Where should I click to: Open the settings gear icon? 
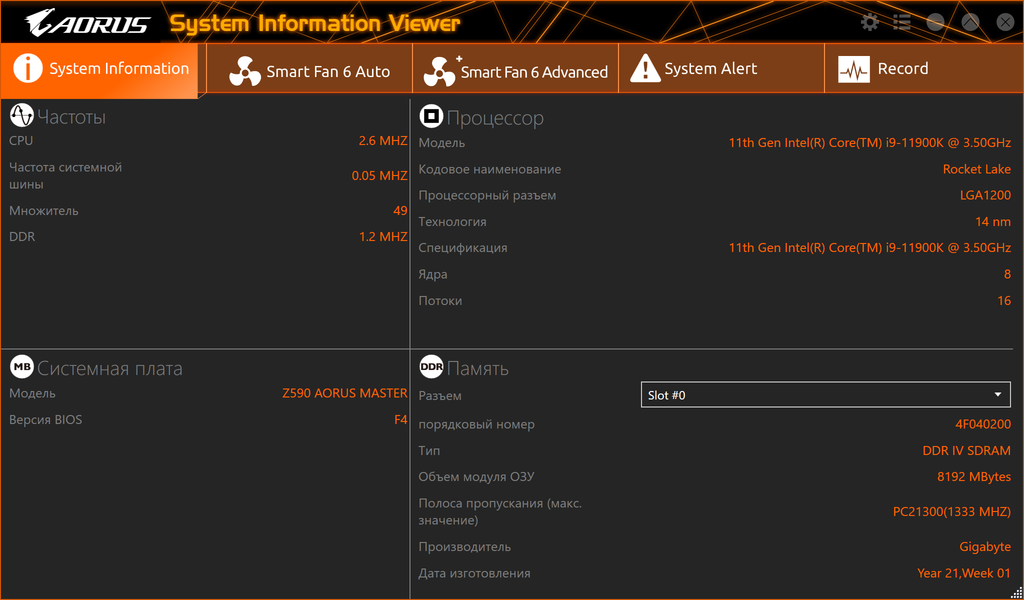[x=870, y=22]
